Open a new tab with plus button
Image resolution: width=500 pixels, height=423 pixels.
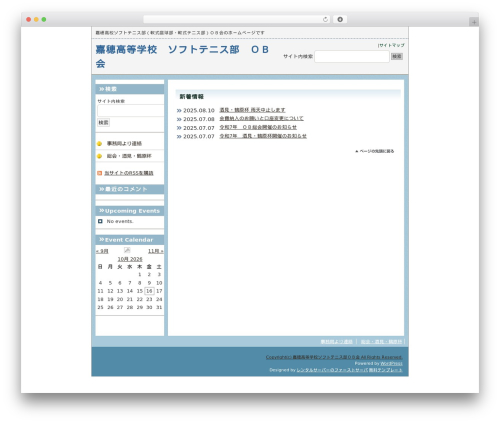474,22
